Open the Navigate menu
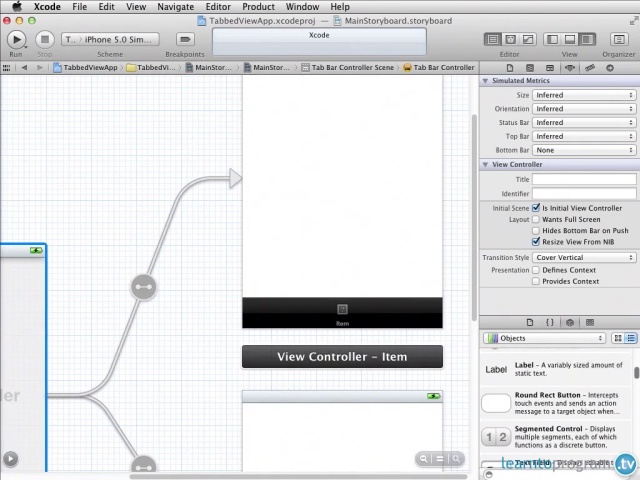 (x=176, y=7)
